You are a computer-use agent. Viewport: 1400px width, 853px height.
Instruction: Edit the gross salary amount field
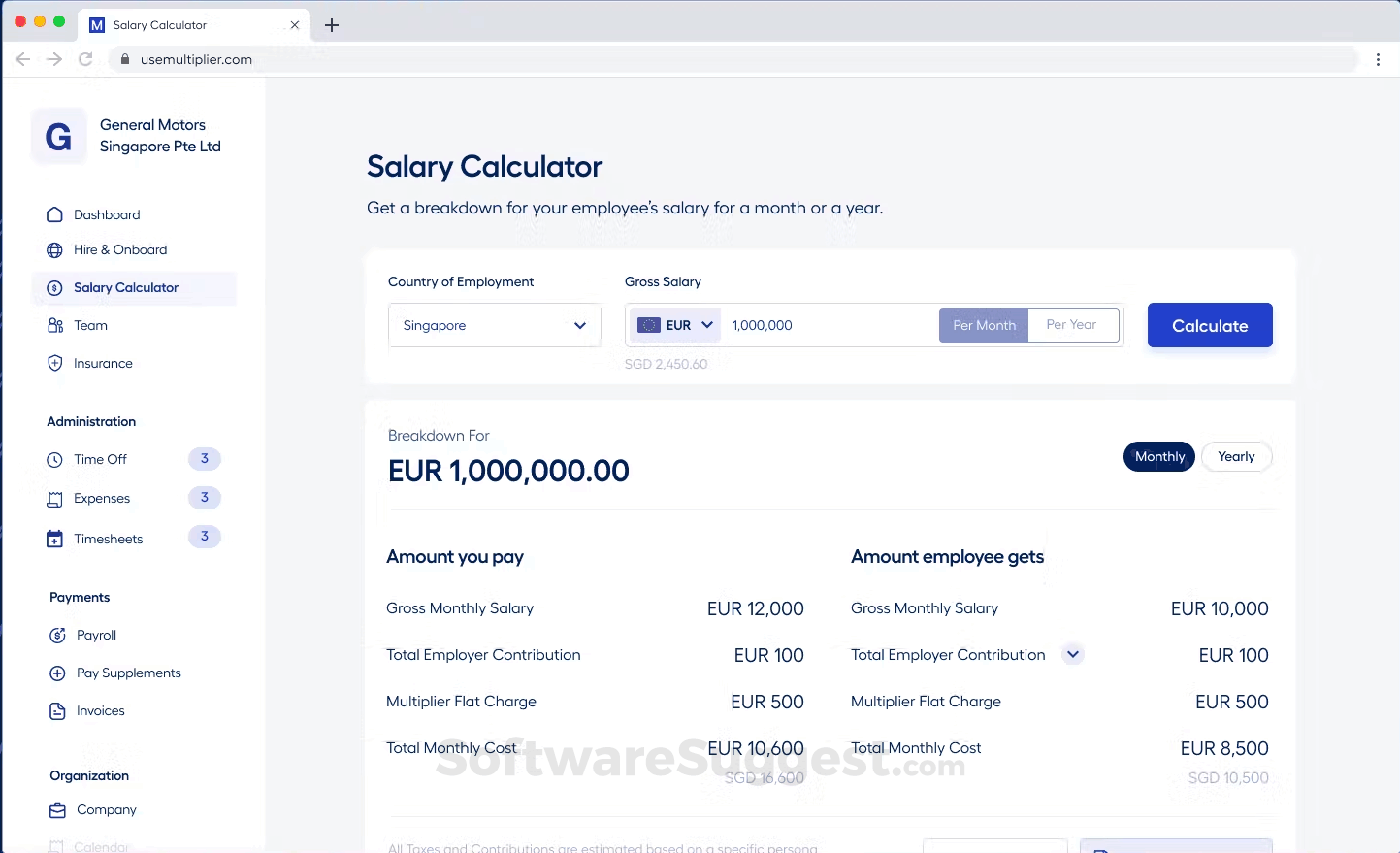coord(825,325)
